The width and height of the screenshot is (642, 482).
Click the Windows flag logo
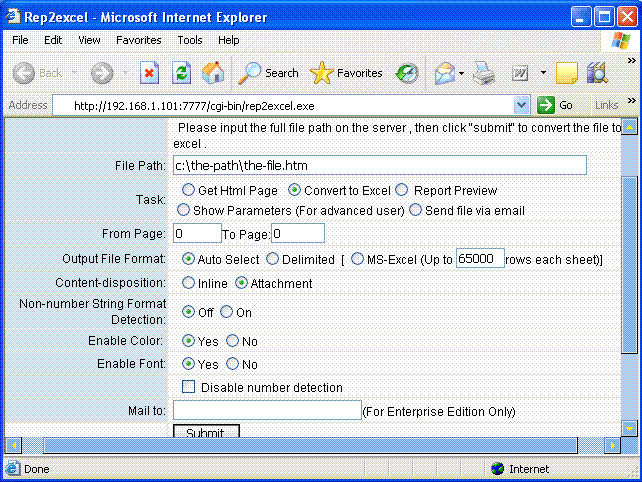coord(621,40)
